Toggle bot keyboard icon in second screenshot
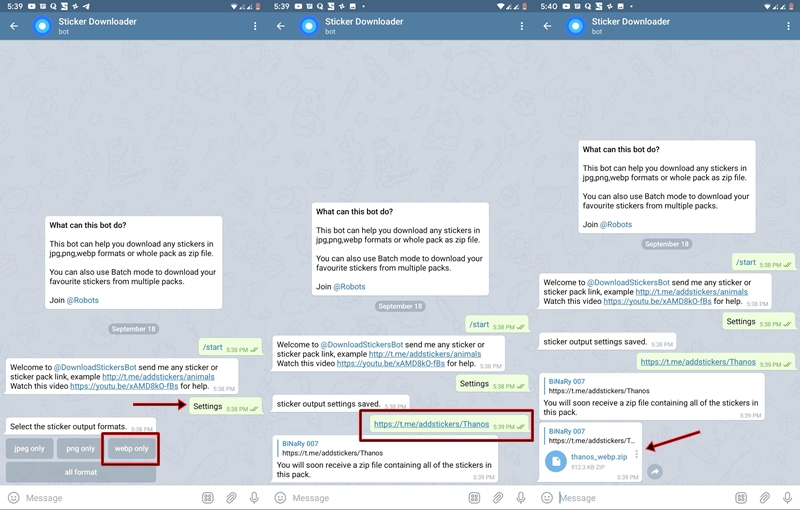This screenshot has height=510, width=800. [474, 498]
